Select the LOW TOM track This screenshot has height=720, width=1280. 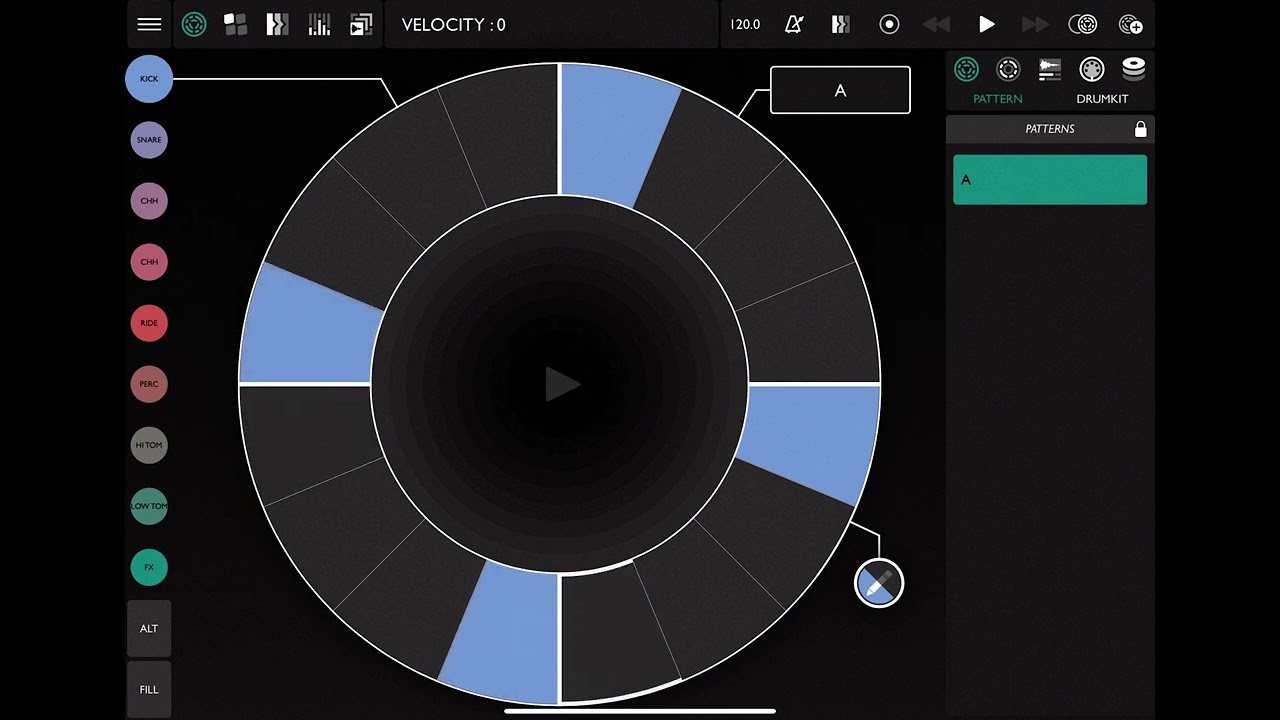tap(149, 506)
